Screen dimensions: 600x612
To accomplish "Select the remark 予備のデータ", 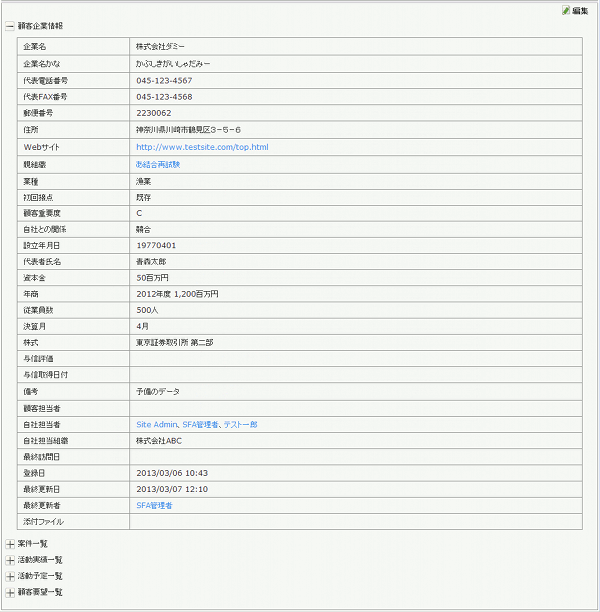I will [158, 391].
